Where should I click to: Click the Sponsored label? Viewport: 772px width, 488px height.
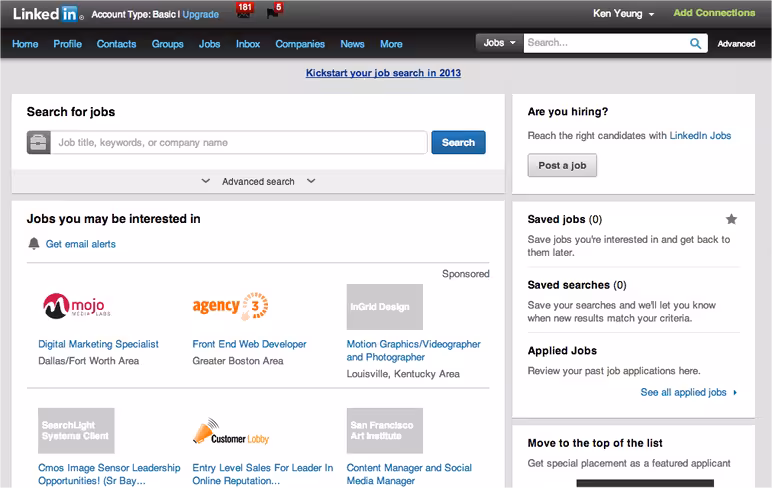click(x=466, y=274)
